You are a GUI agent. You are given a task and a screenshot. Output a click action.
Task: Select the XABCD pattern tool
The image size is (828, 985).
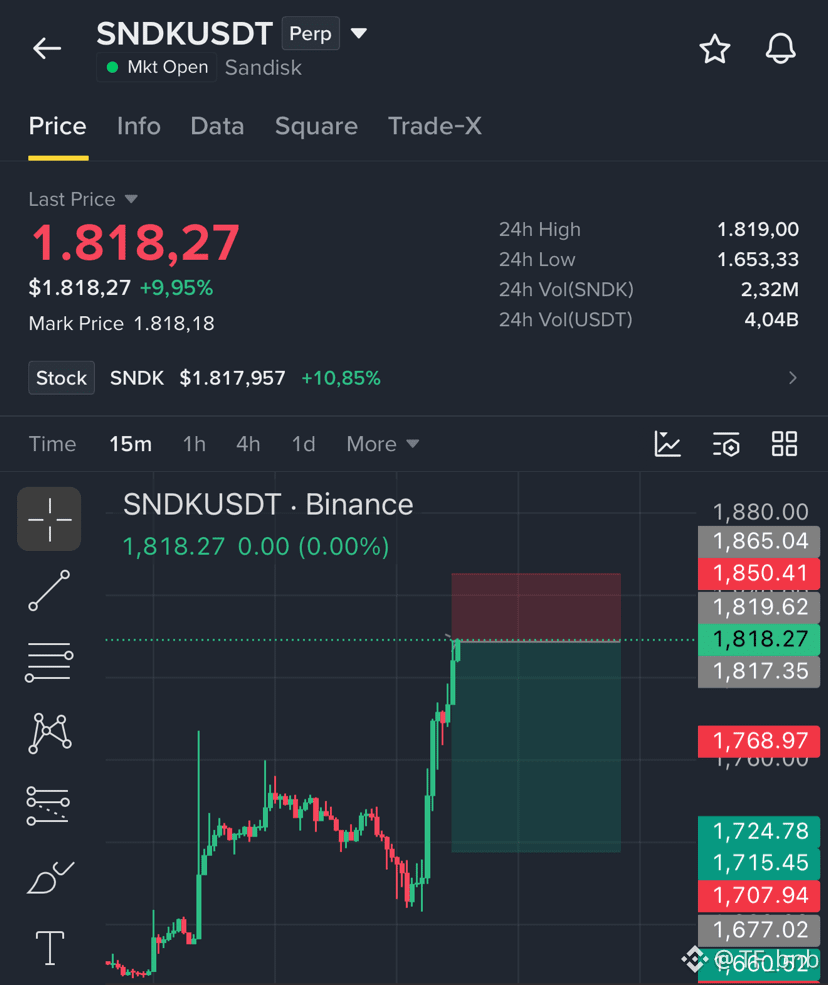[50, 733]
